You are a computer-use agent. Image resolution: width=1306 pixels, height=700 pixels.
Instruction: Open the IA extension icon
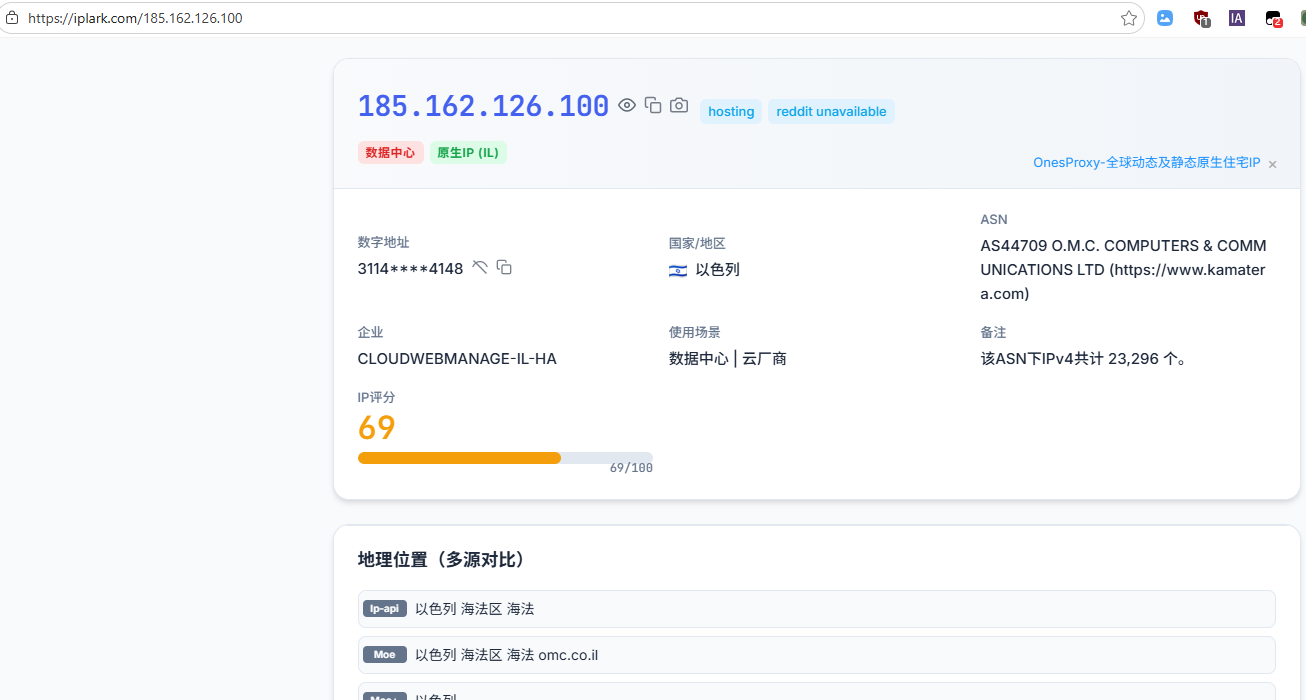(x=1237, y=18)
